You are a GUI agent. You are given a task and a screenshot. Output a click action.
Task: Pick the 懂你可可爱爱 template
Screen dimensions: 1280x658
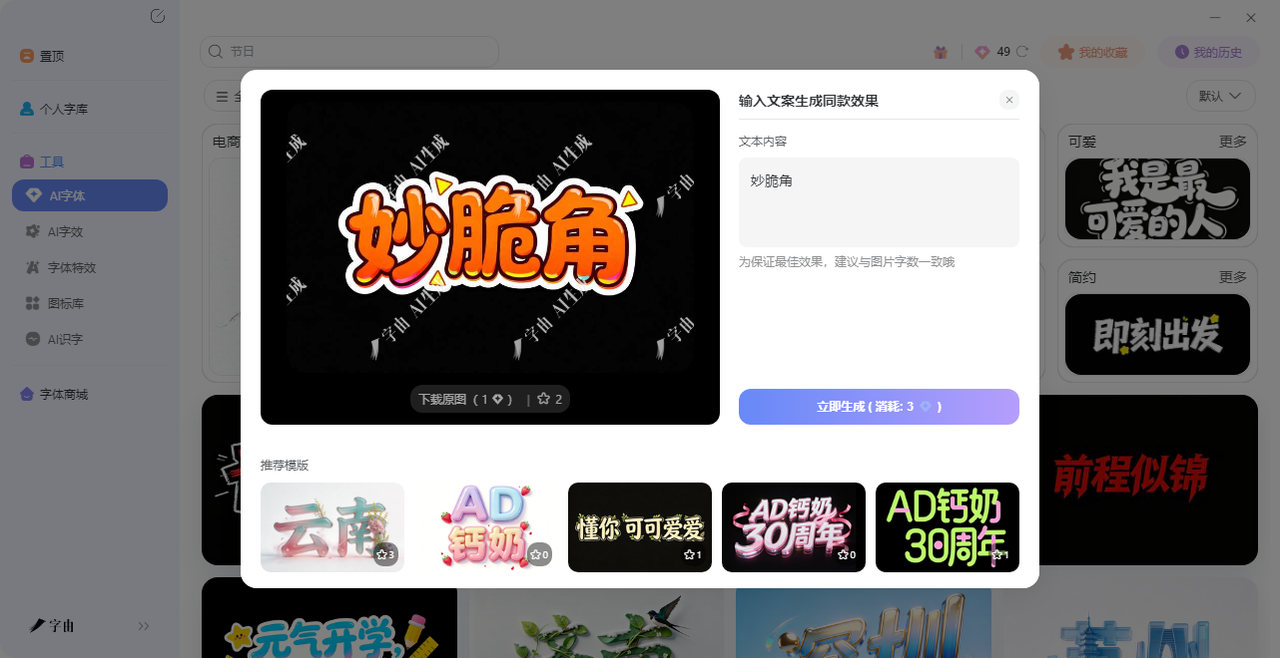[639, 527]
